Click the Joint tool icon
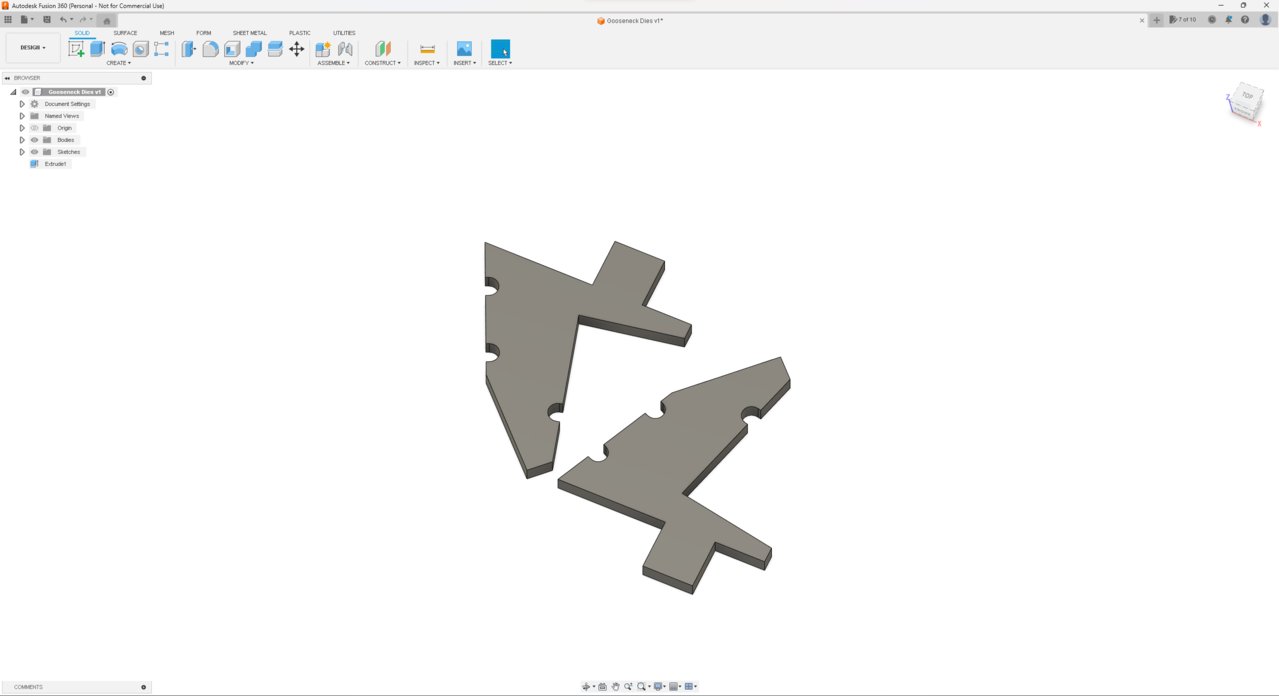 tap(345, 49)
